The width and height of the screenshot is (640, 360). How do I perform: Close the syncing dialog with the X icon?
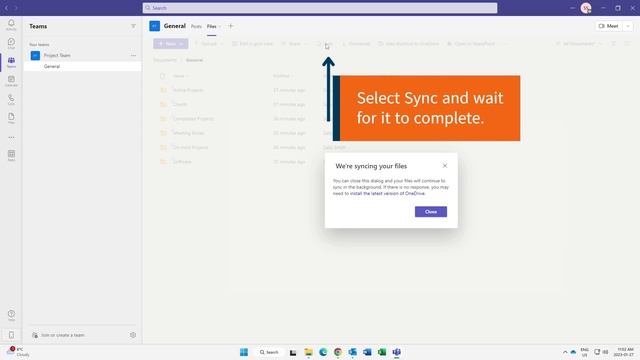coord(444,165)
